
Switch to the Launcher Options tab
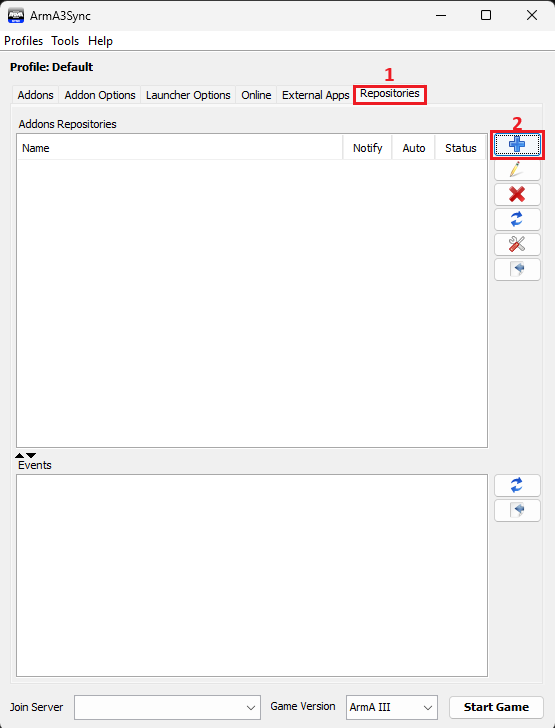[188, 95]
